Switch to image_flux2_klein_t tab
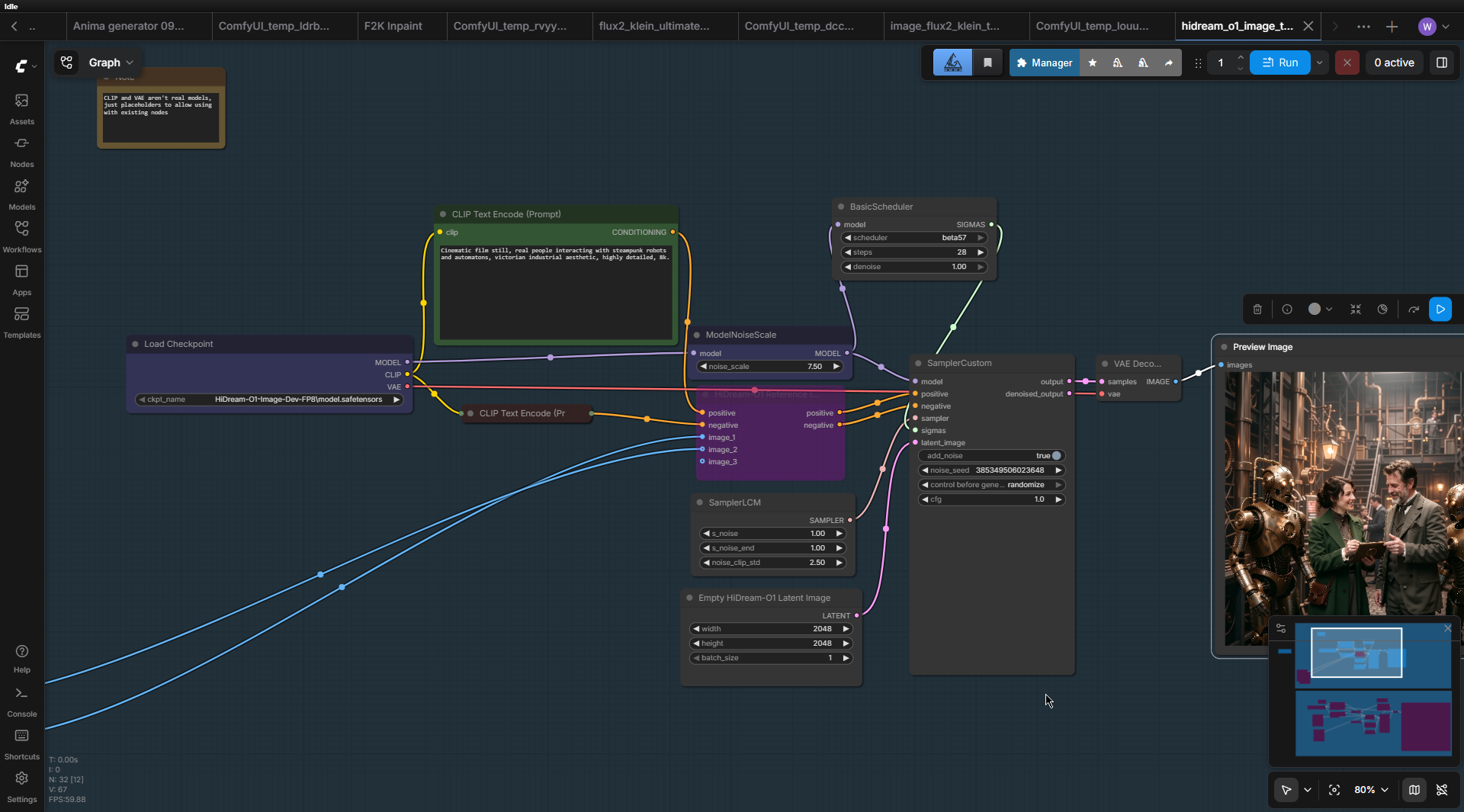Image resolution: width=1464 pixels, height=812 pixels. 944,26
